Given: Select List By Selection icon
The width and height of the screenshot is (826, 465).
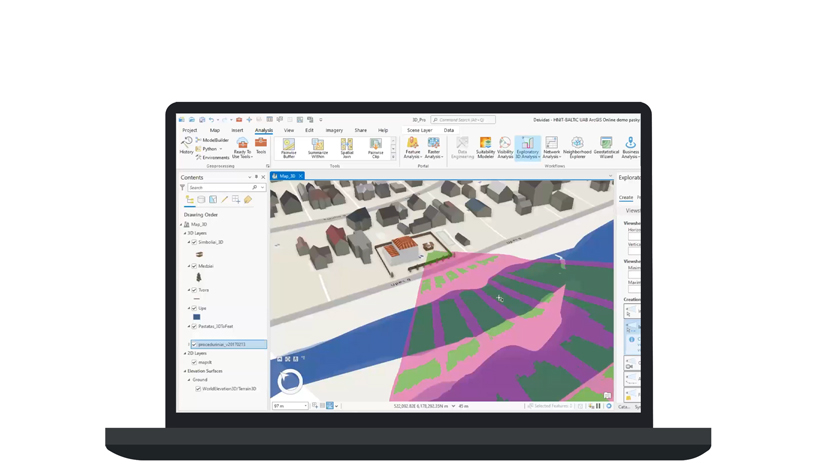Looking at the screenshot, I should click(213, 200).
